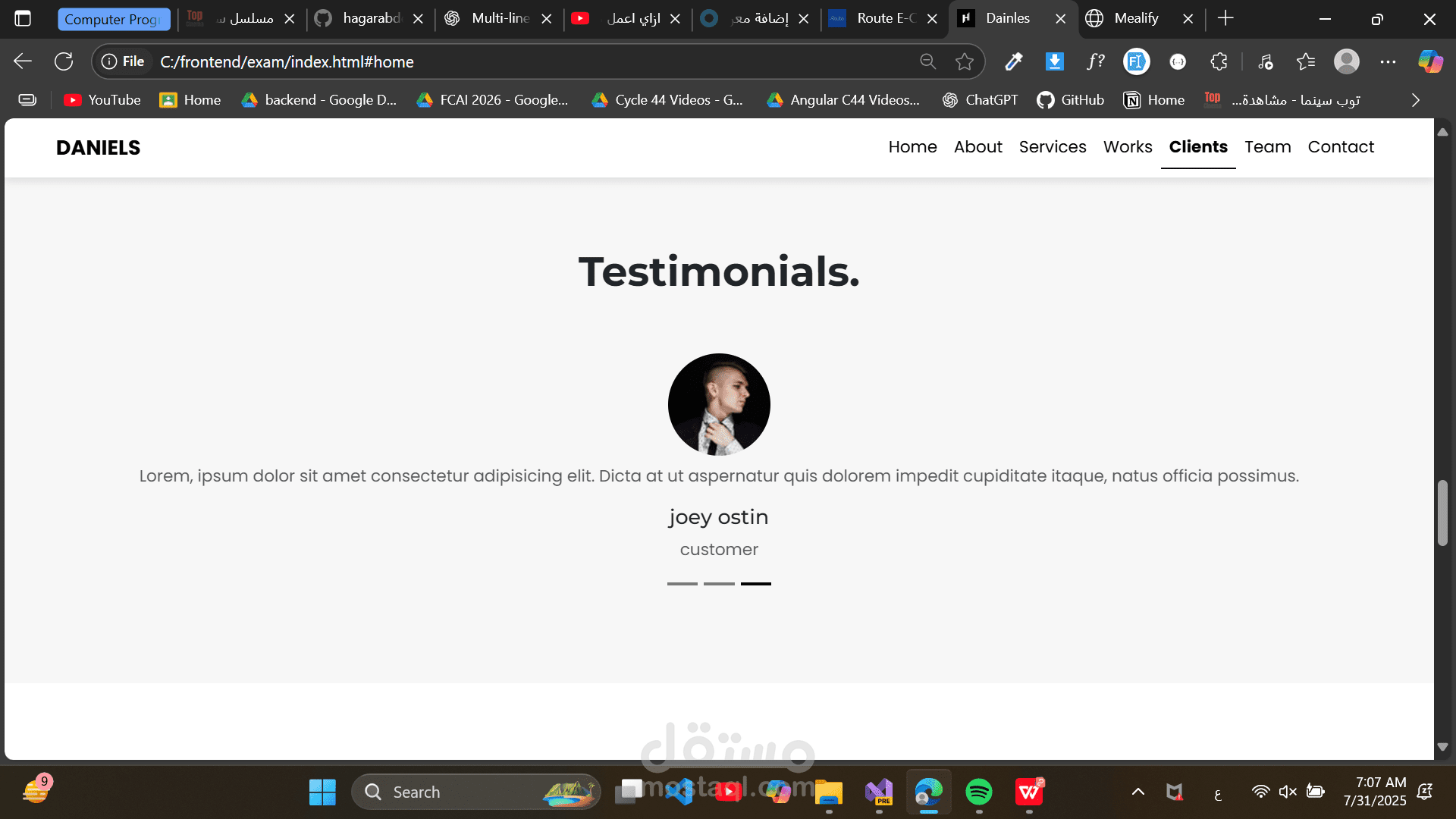Open the Cycle 44 Videos bookmark
The image size is (1456, 819).
(667, 100)
